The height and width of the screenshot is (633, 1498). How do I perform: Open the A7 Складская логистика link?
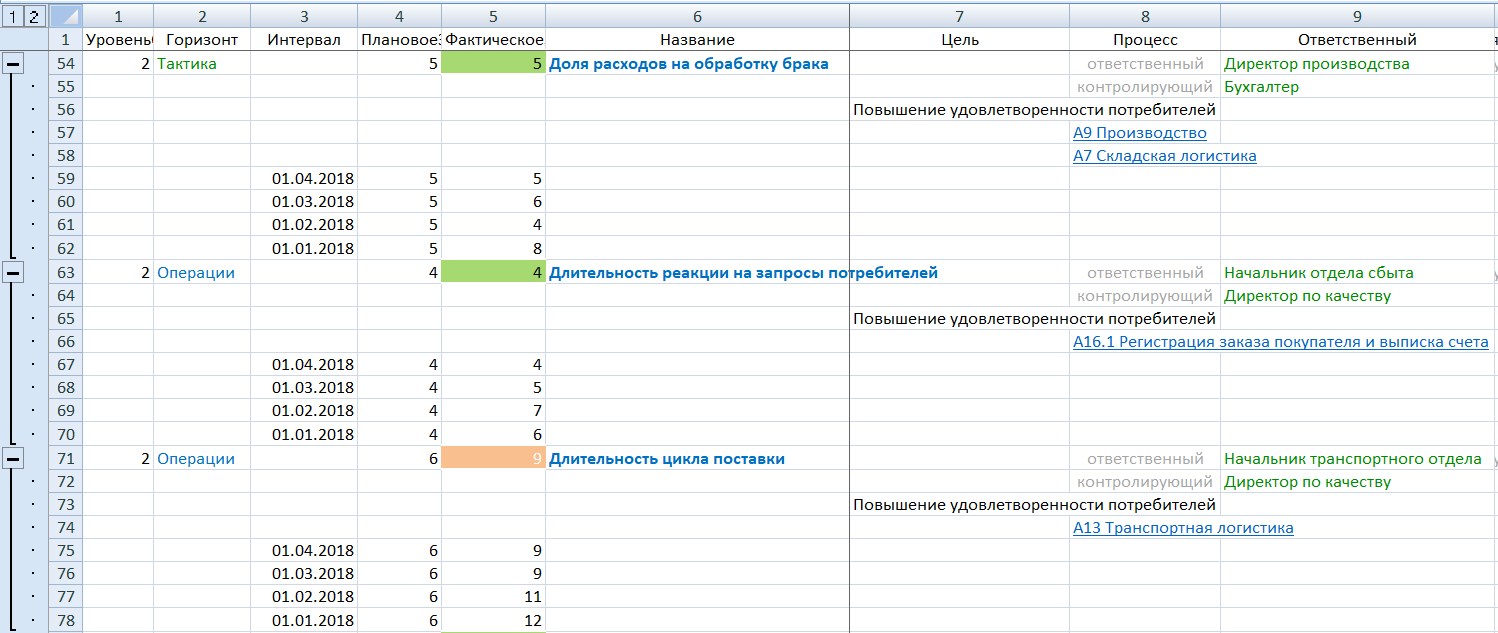pos(1164,156)
